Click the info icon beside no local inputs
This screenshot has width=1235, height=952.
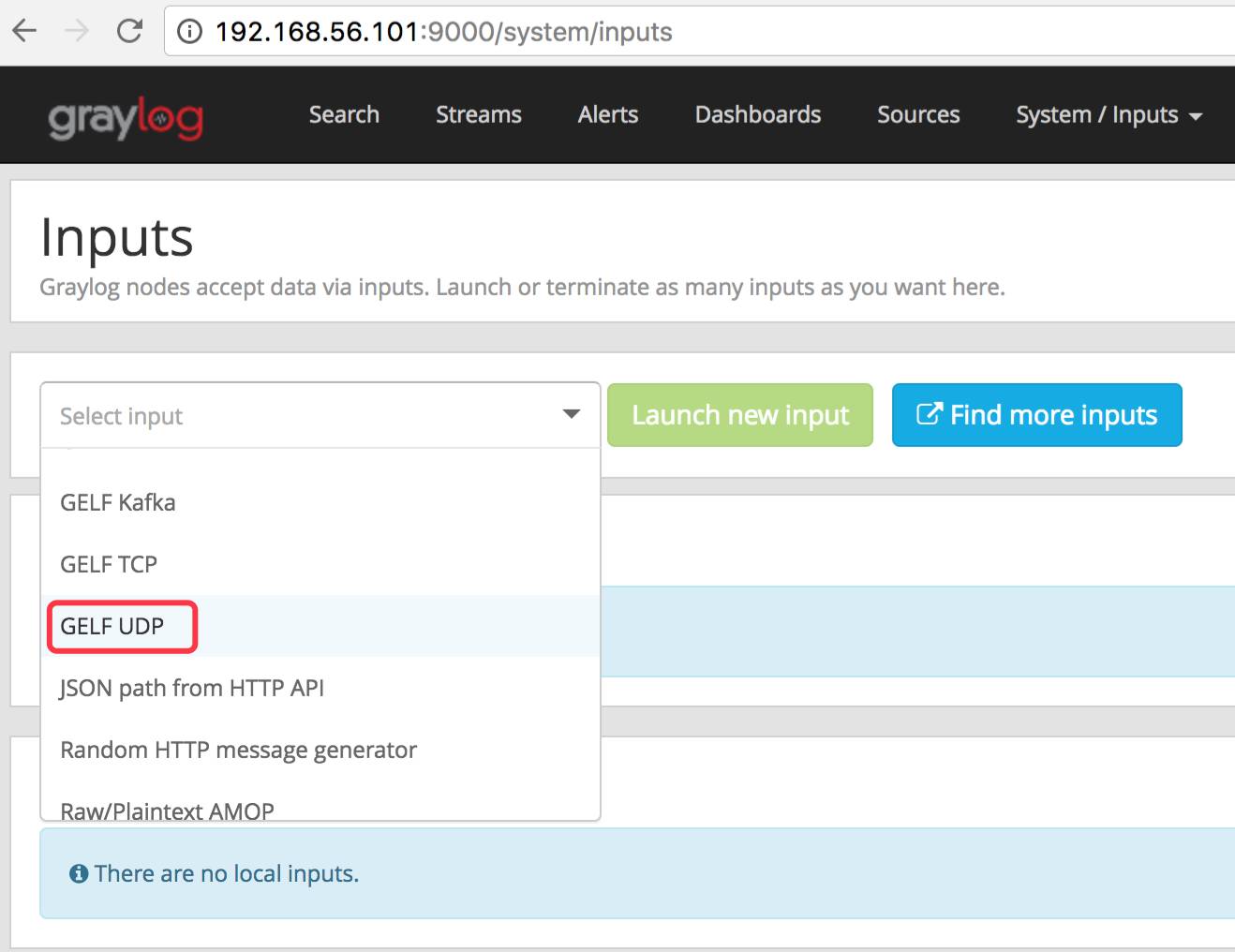coord(79,874)
